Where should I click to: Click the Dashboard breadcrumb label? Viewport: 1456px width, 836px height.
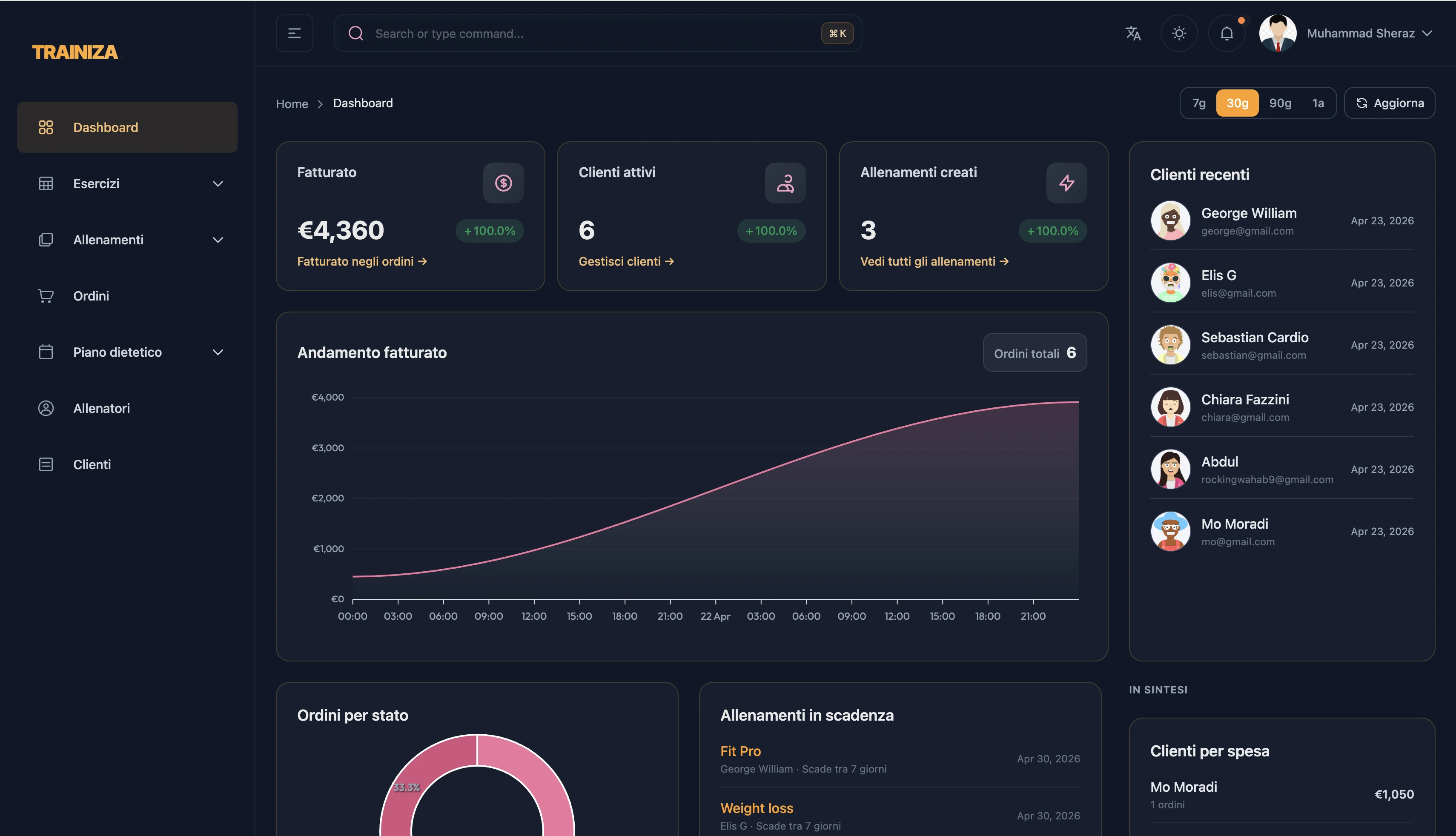[363, 103]
